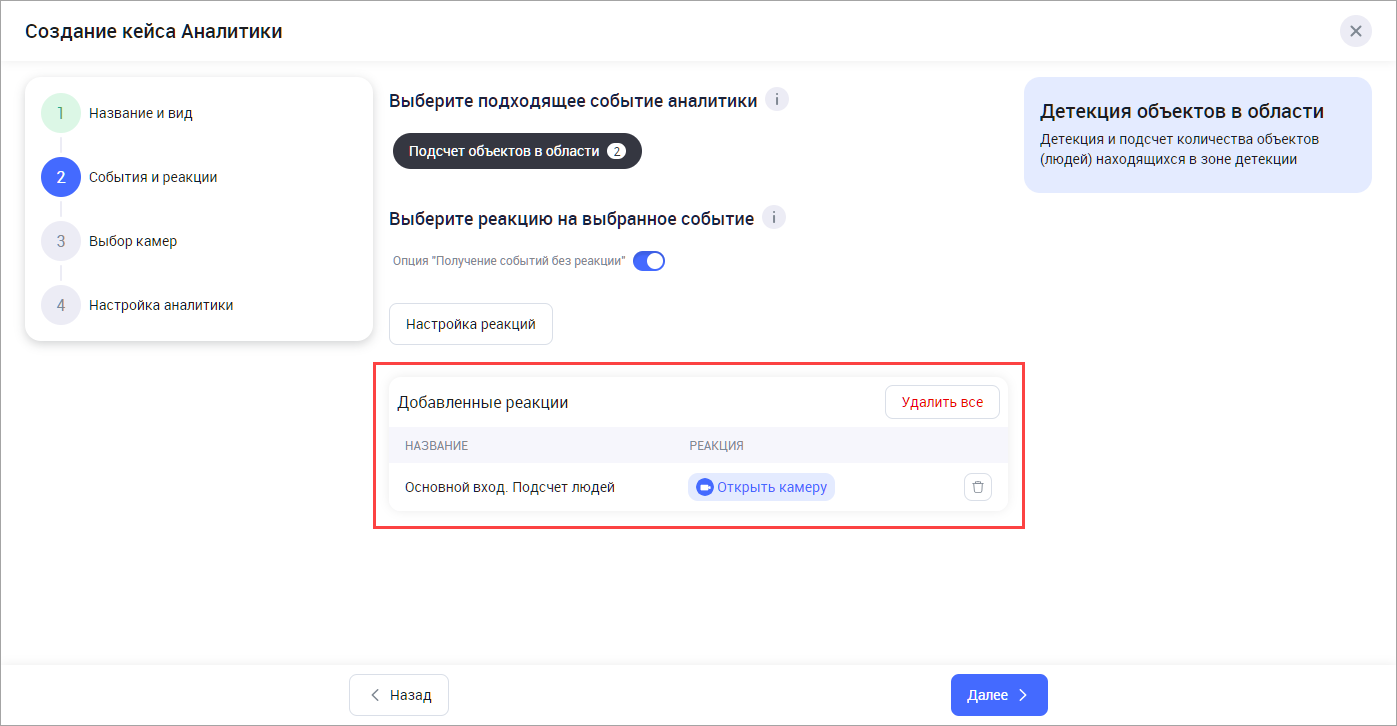Close the analytics case creation dialog

pos(1355,31)
